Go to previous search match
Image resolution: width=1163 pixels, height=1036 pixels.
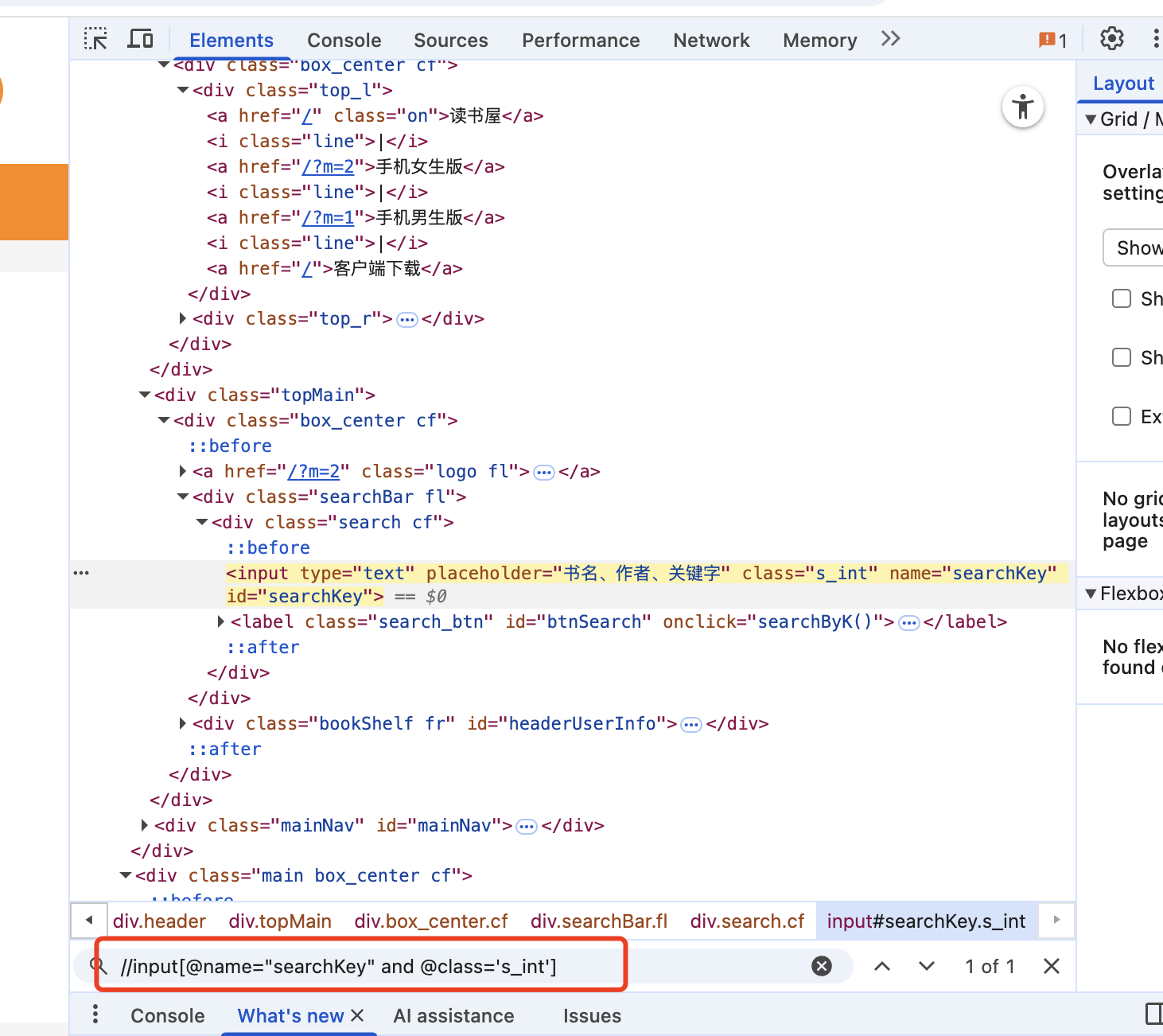coord(882,966)
